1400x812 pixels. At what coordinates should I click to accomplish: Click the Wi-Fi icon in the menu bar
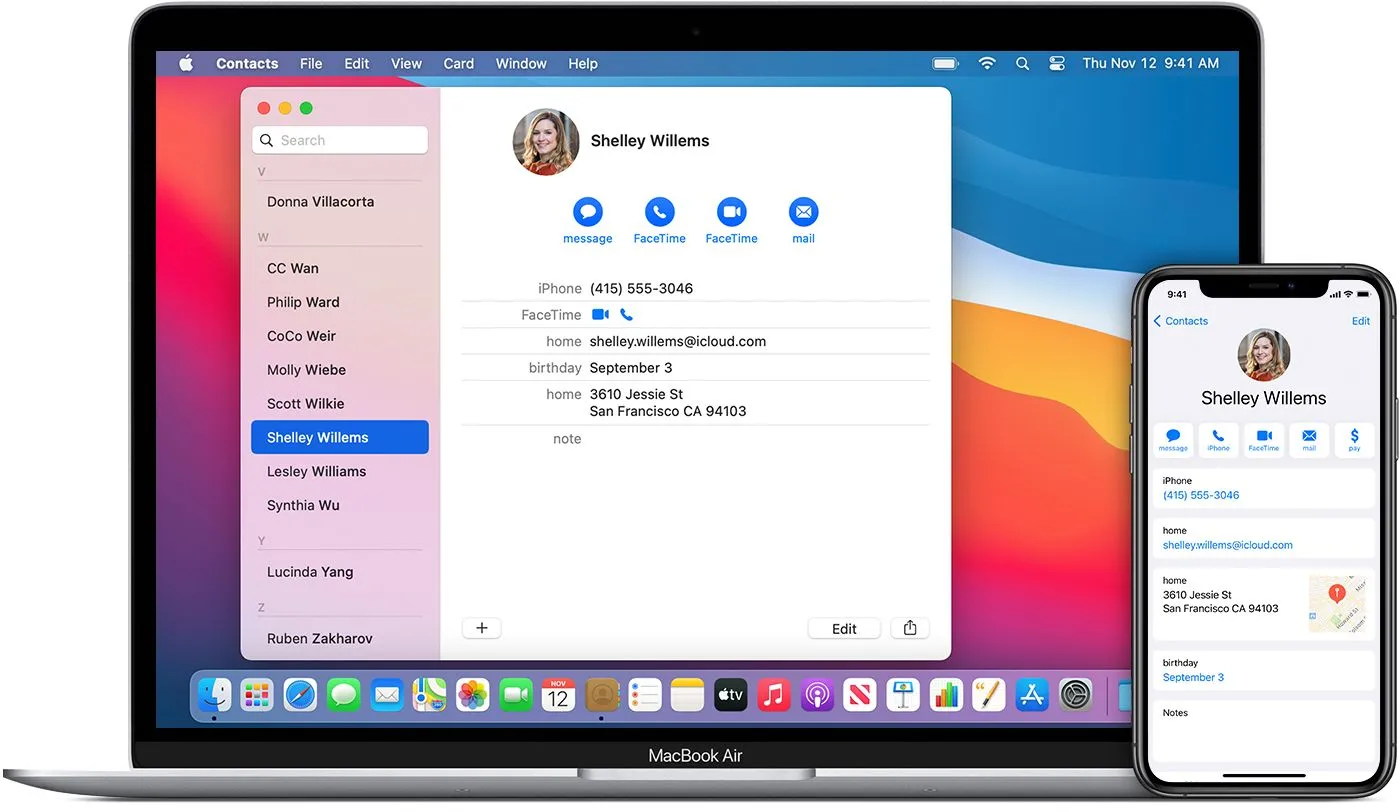tap(986, 62)
